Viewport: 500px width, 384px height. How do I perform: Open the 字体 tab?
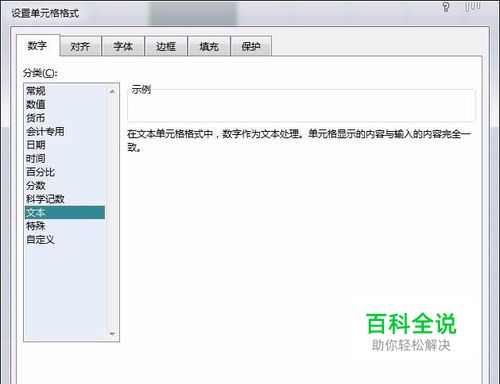pyautogui.click(x=123, y=46)
